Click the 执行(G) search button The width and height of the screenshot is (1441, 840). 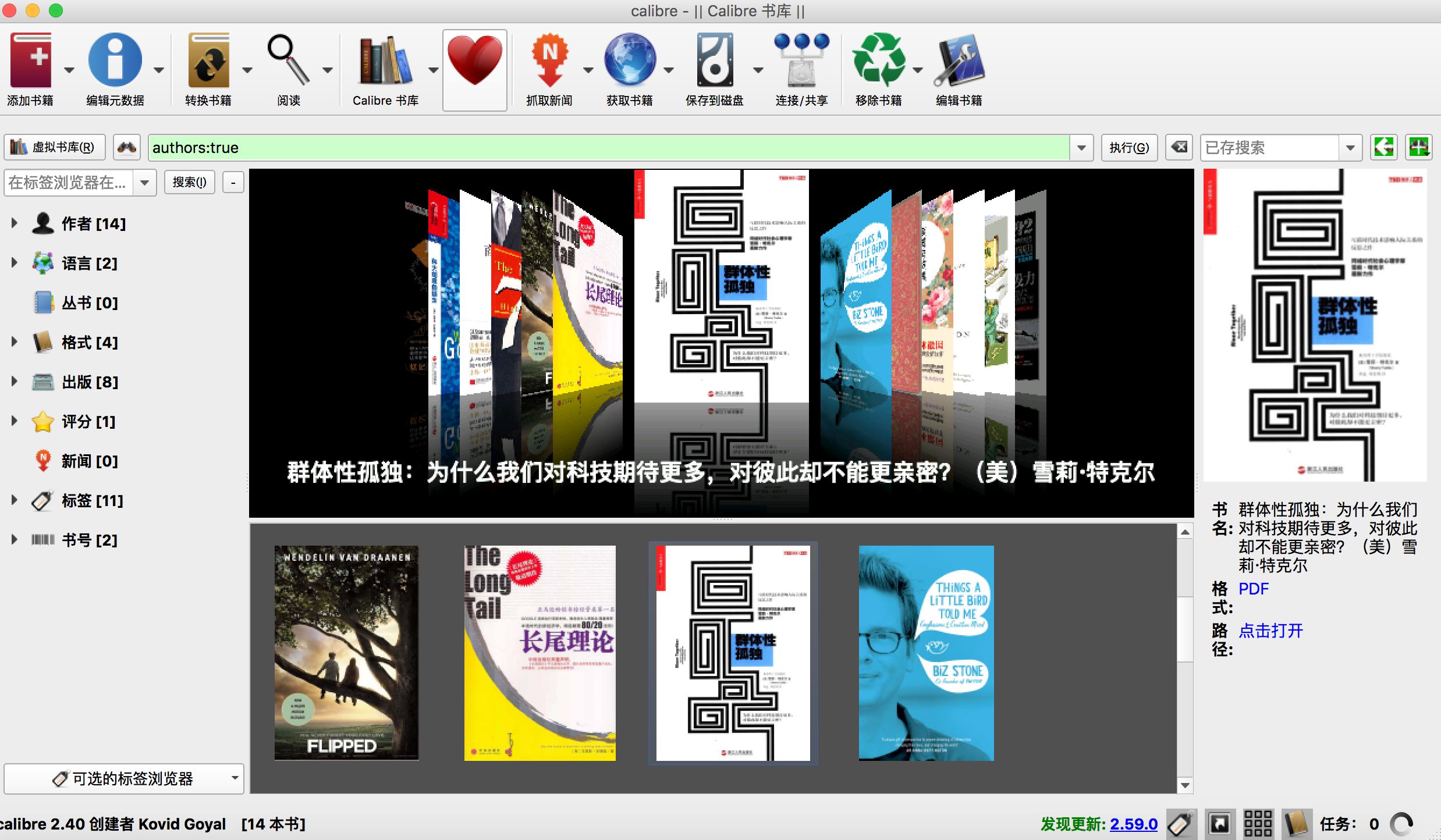pyautogui.click(x=1129, y=147)
